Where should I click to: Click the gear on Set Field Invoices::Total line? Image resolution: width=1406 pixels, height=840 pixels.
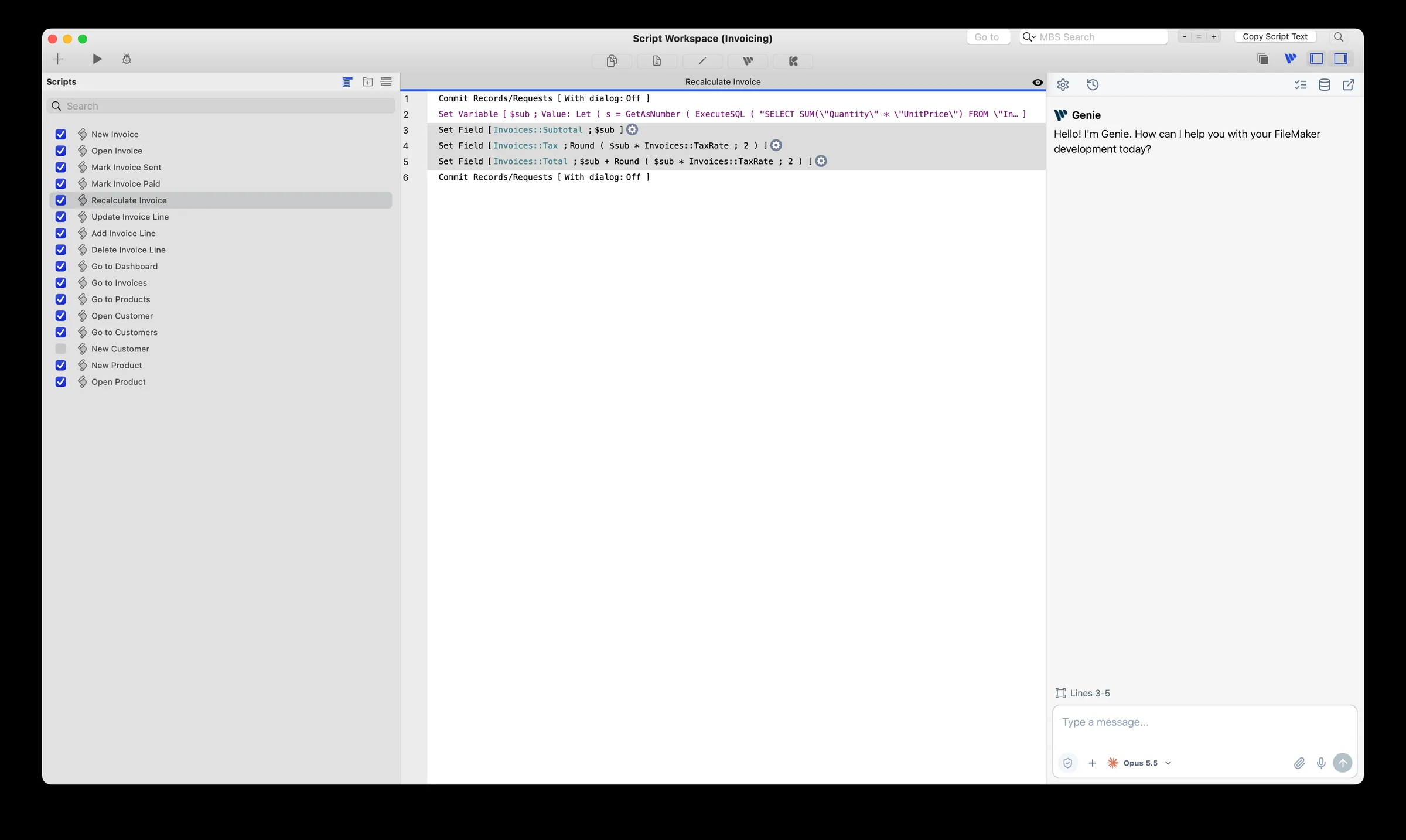coord(821,161)
